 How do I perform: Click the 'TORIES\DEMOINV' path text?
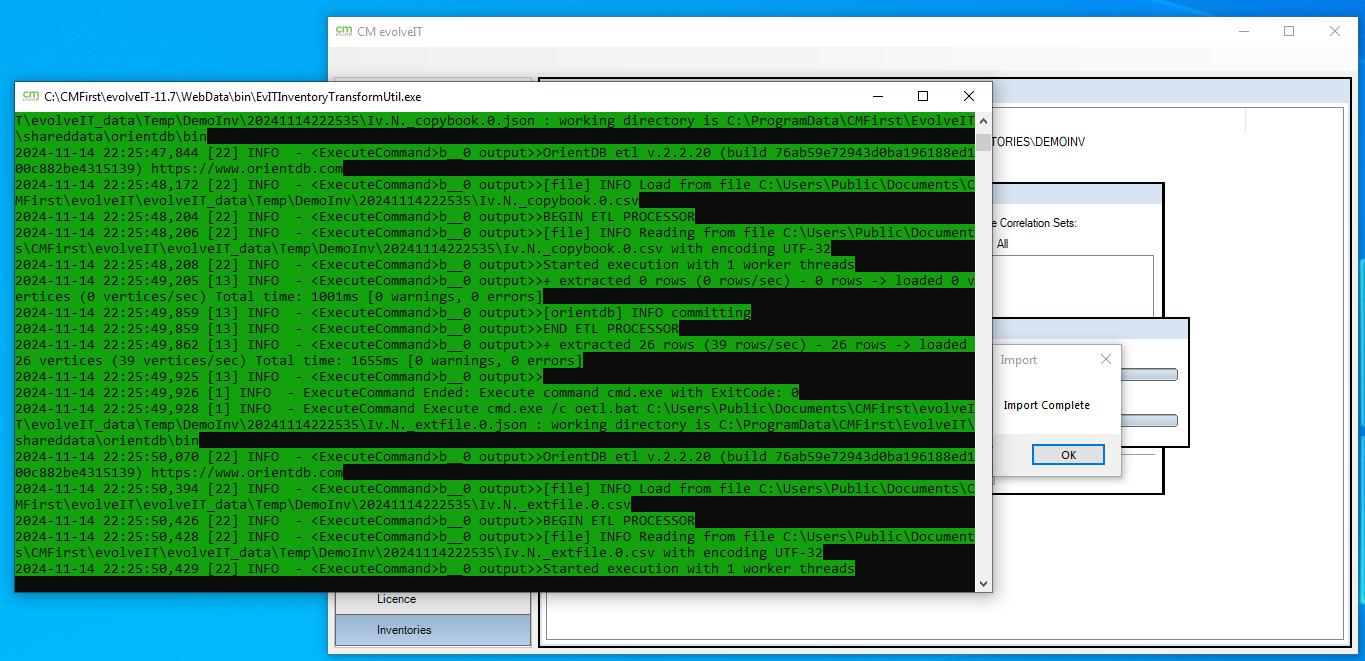1039,142
